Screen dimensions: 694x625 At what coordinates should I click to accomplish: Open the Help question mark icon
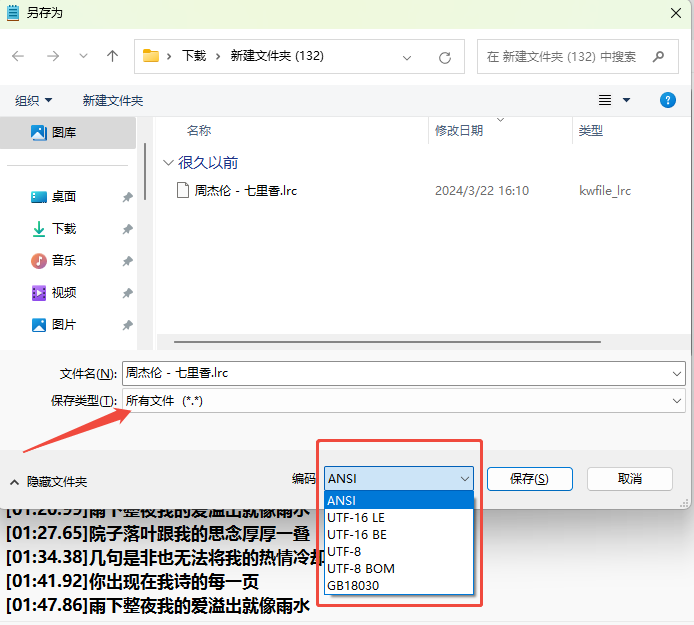(668, 100)
